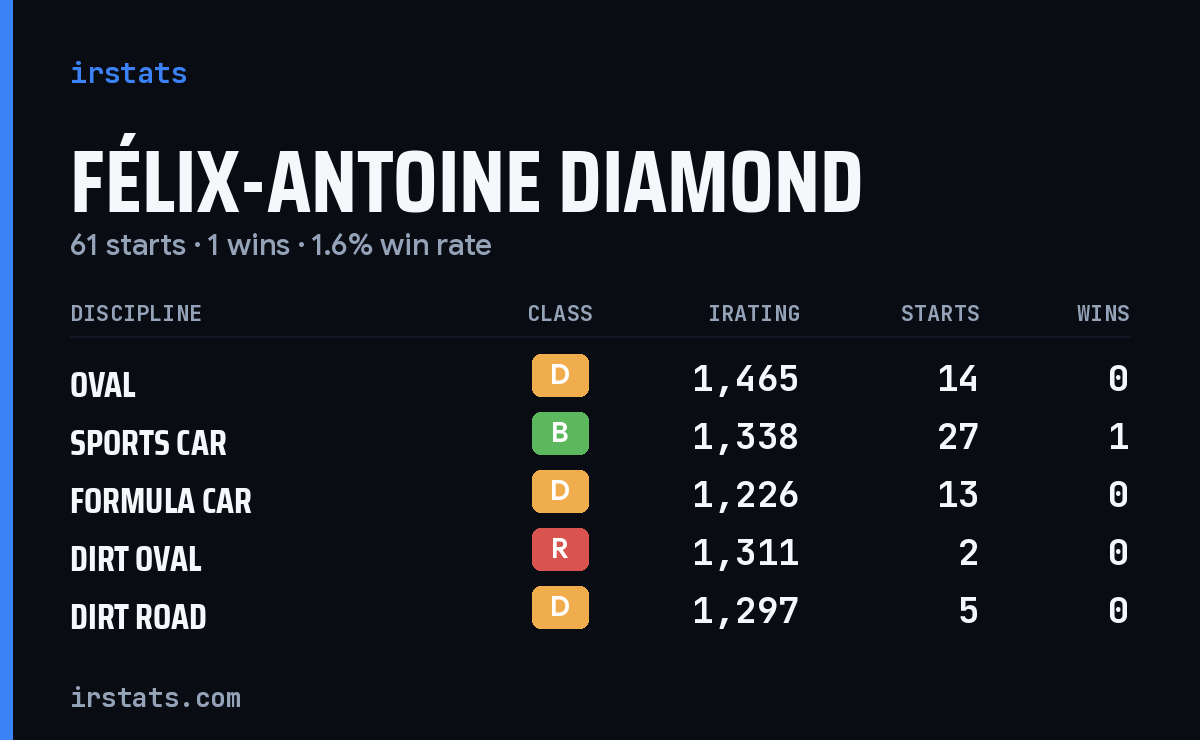Open the irstats logo link
The height and width of the screenshot is (740, 1200).
point(129,73)
